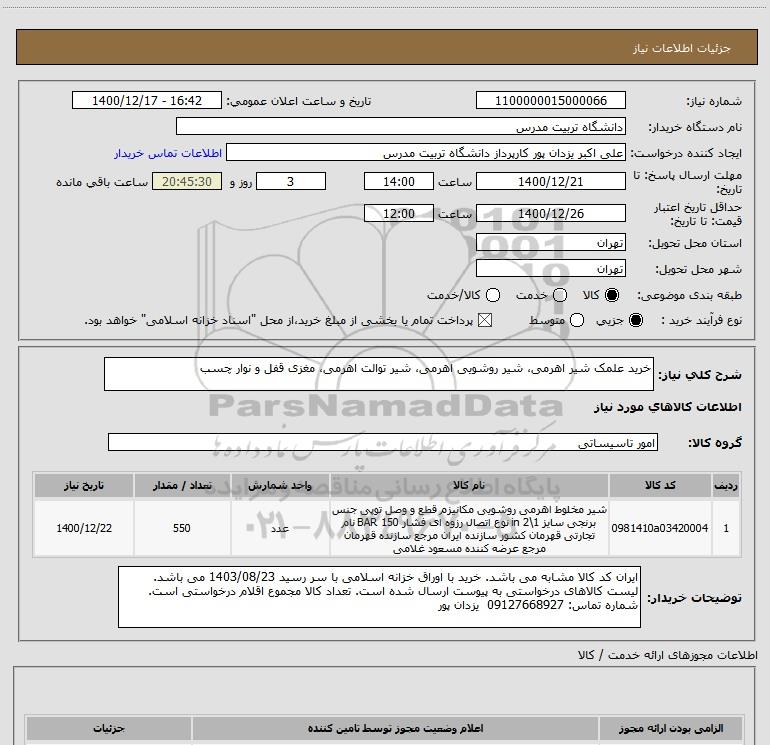The height and width of the screenshot is (745, 770).
Task: Click the requester field علی اکبر یزدان پور
Action: 426,152
